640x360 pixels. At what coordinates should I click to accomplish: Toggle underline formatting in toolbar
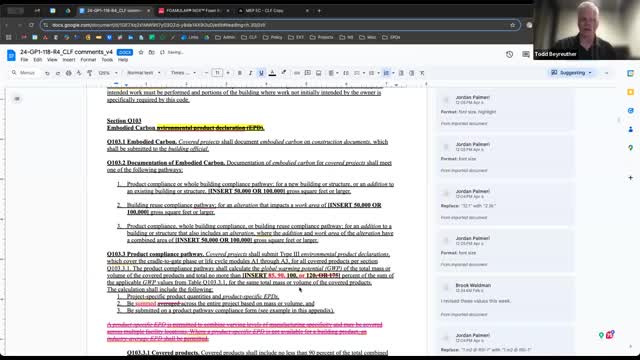pos(261,73)
